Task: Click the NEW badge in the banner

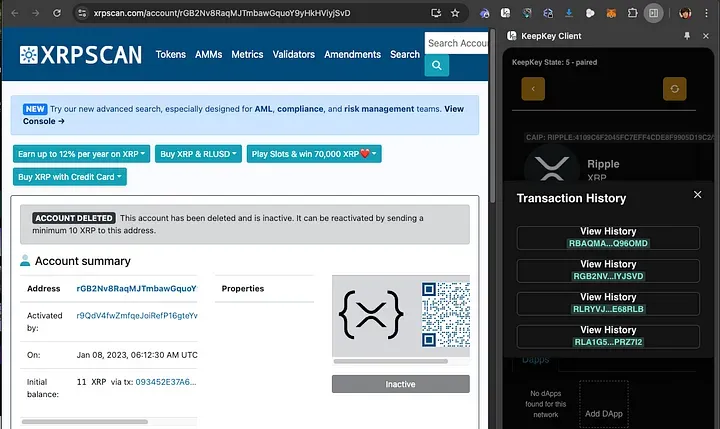Action: 35,109
